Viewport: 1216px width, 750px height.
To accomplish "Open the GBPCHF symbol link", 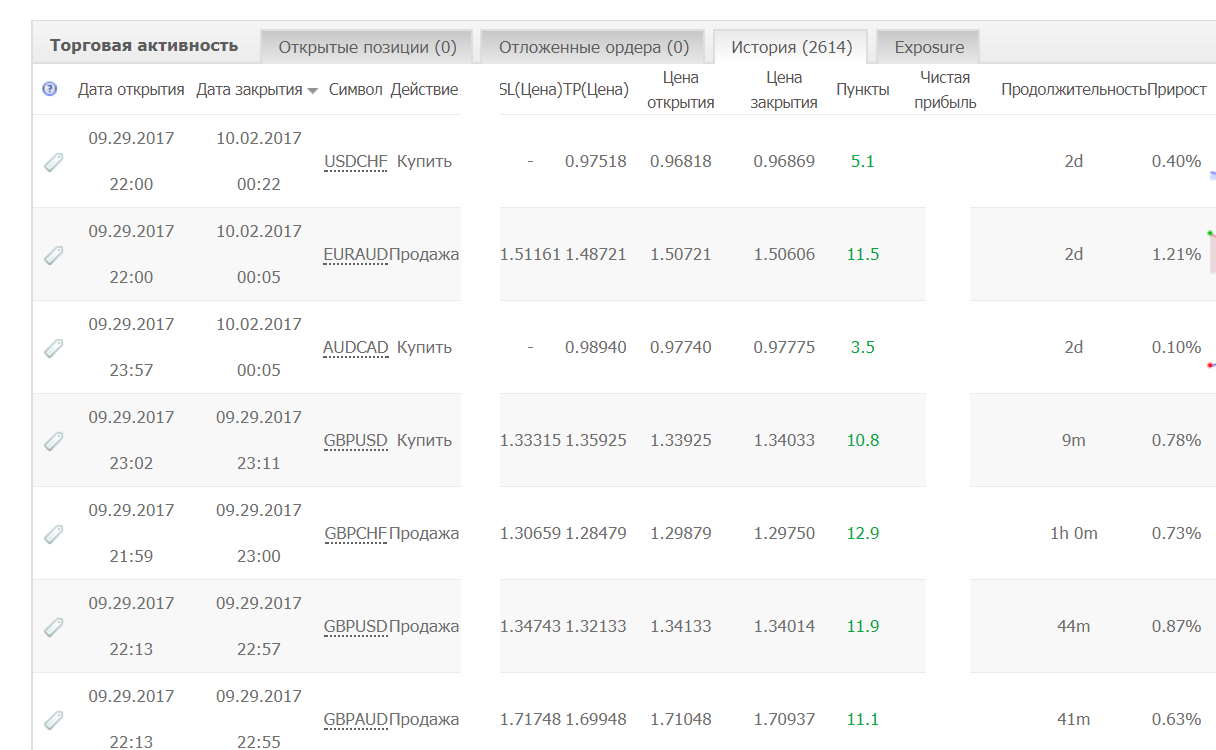I will pos(356,533).
